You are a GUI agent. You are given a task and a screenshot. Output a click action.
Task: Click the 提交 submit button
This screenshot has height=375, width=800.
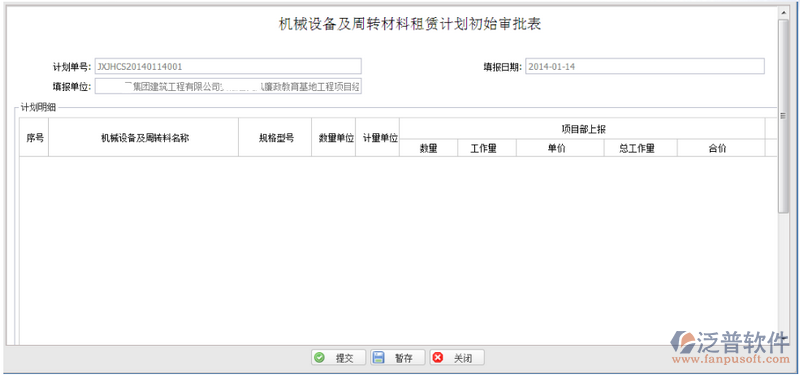(339, 358)
